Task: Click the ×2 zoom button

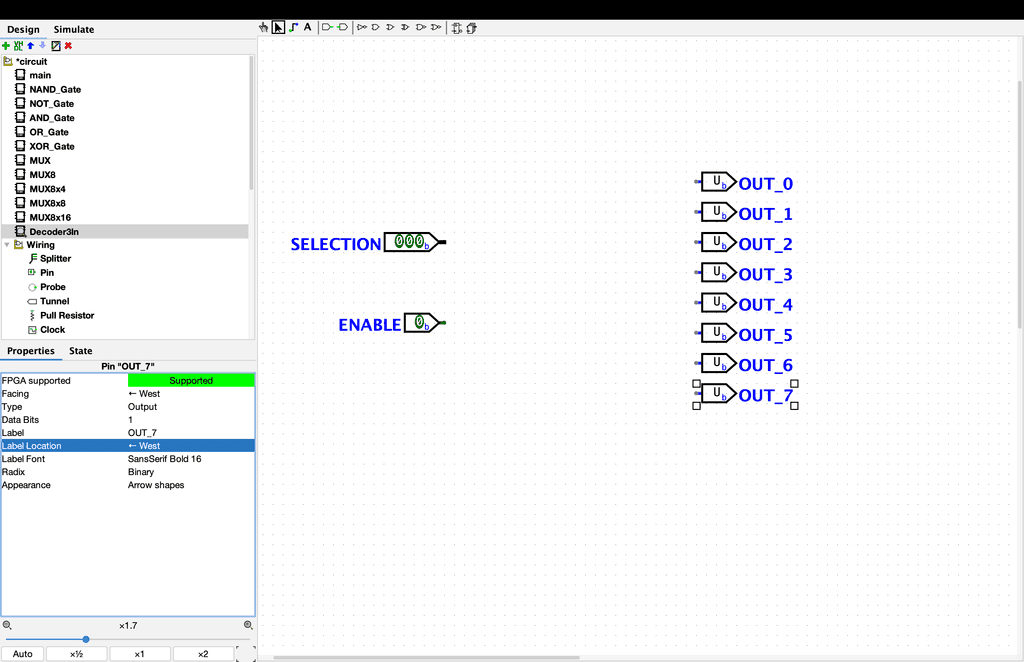Action: pyautogui.click(x=203, y=654)
